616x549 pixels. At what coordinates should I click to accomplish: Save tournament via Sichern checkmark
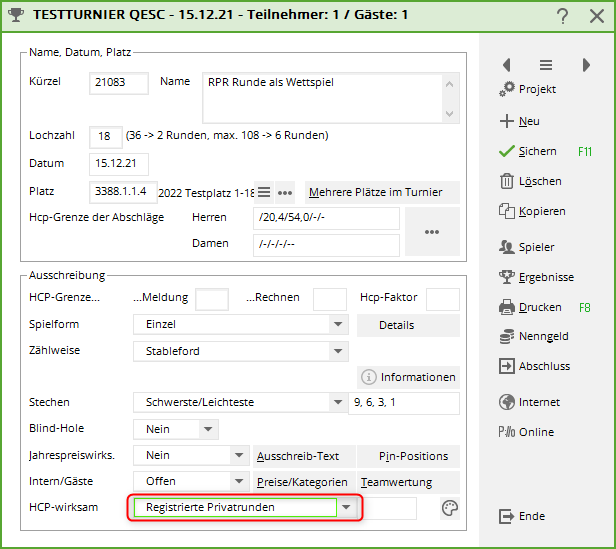[x=528, y=151]
